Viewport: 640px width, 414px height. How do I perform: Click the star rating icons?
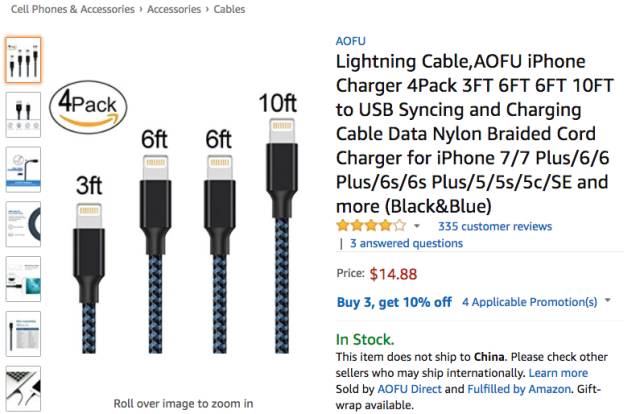(371, 226)
